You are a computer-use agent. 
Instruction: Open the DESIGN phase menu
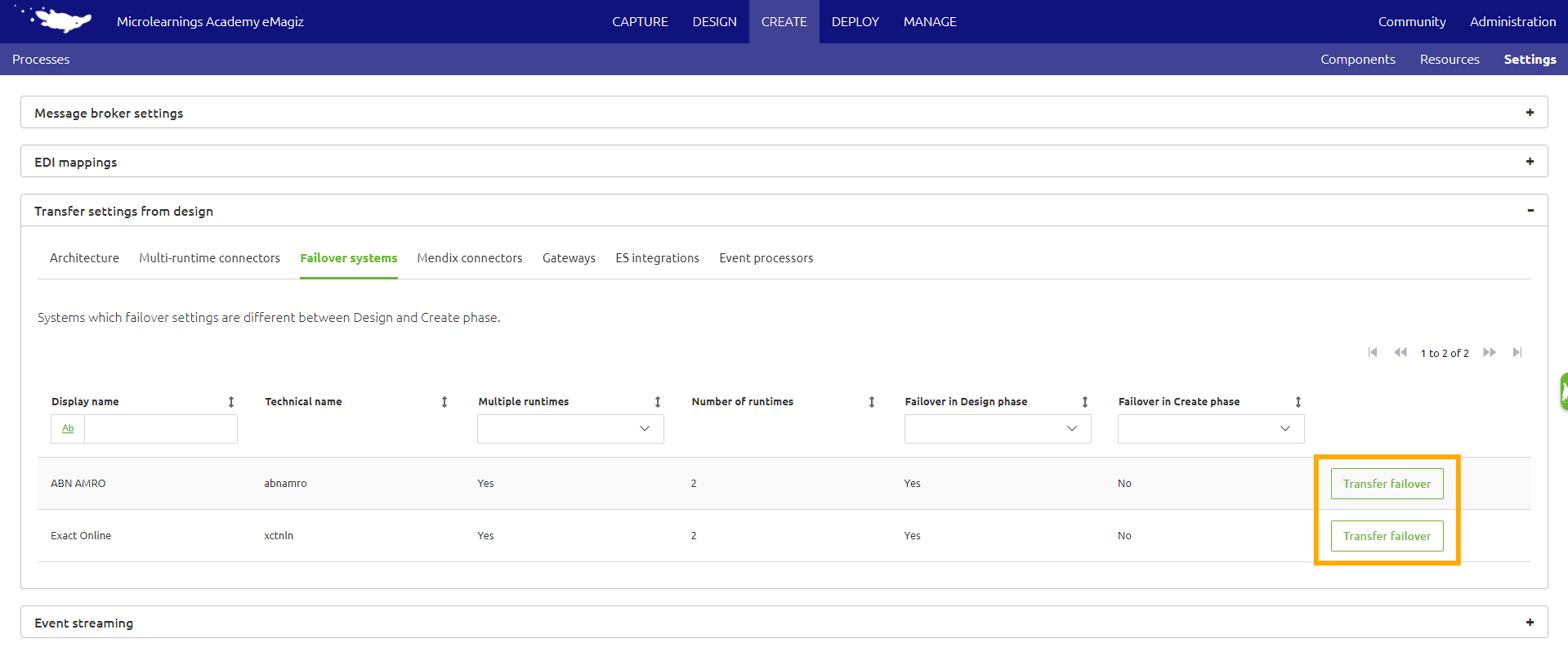715,22
